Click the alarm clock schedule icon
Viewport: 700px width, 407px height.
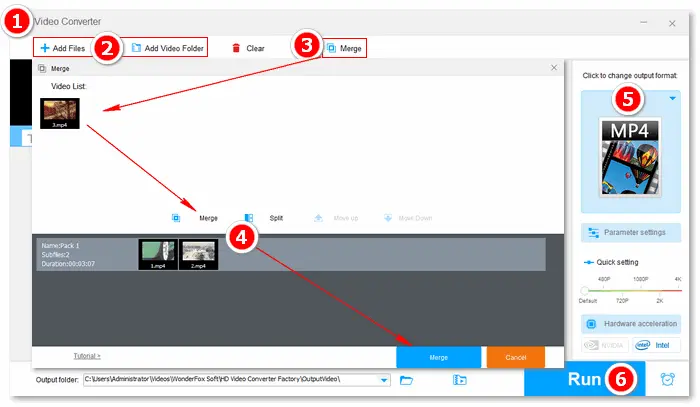click(x=667, y=380)
